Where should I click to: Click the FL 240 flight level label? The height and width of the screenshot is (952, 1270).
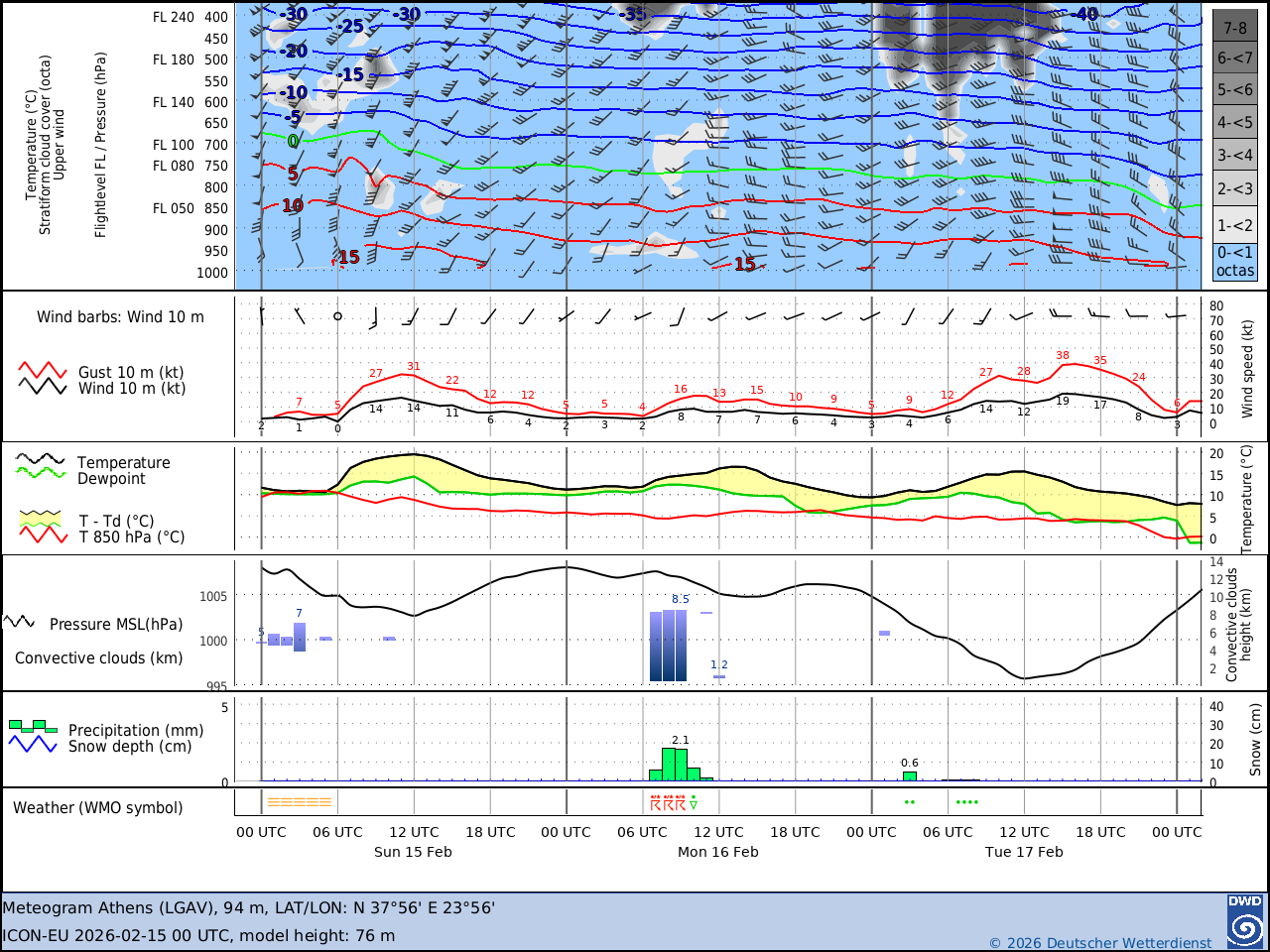tap(174, 17)
